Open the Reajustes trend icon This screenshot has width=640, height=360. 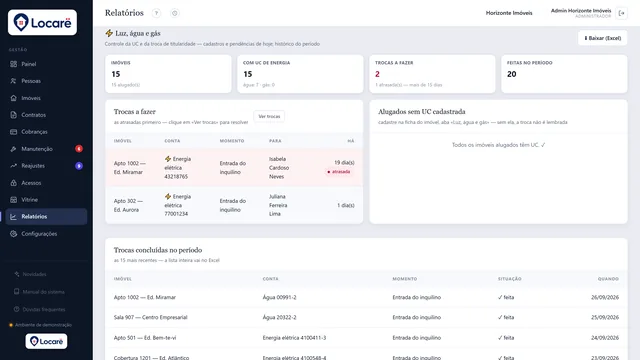[x=13, y=166]
